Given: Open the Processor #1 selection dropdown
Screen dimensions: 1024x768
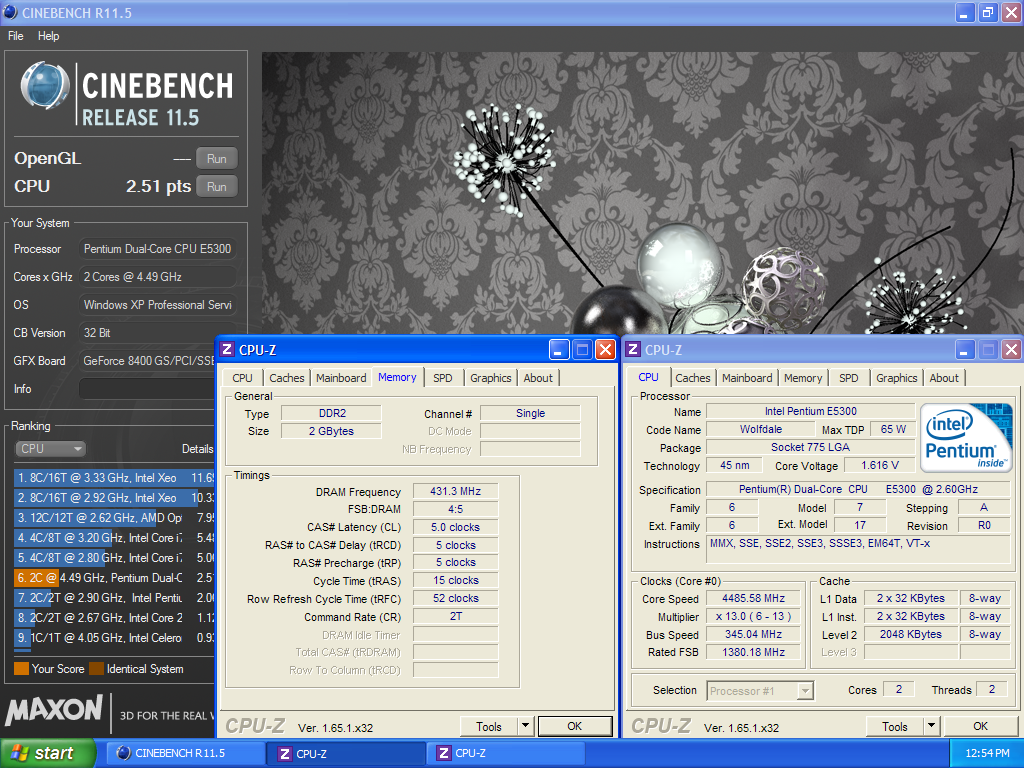Looking at the screenshot, I should pos(760,690).
